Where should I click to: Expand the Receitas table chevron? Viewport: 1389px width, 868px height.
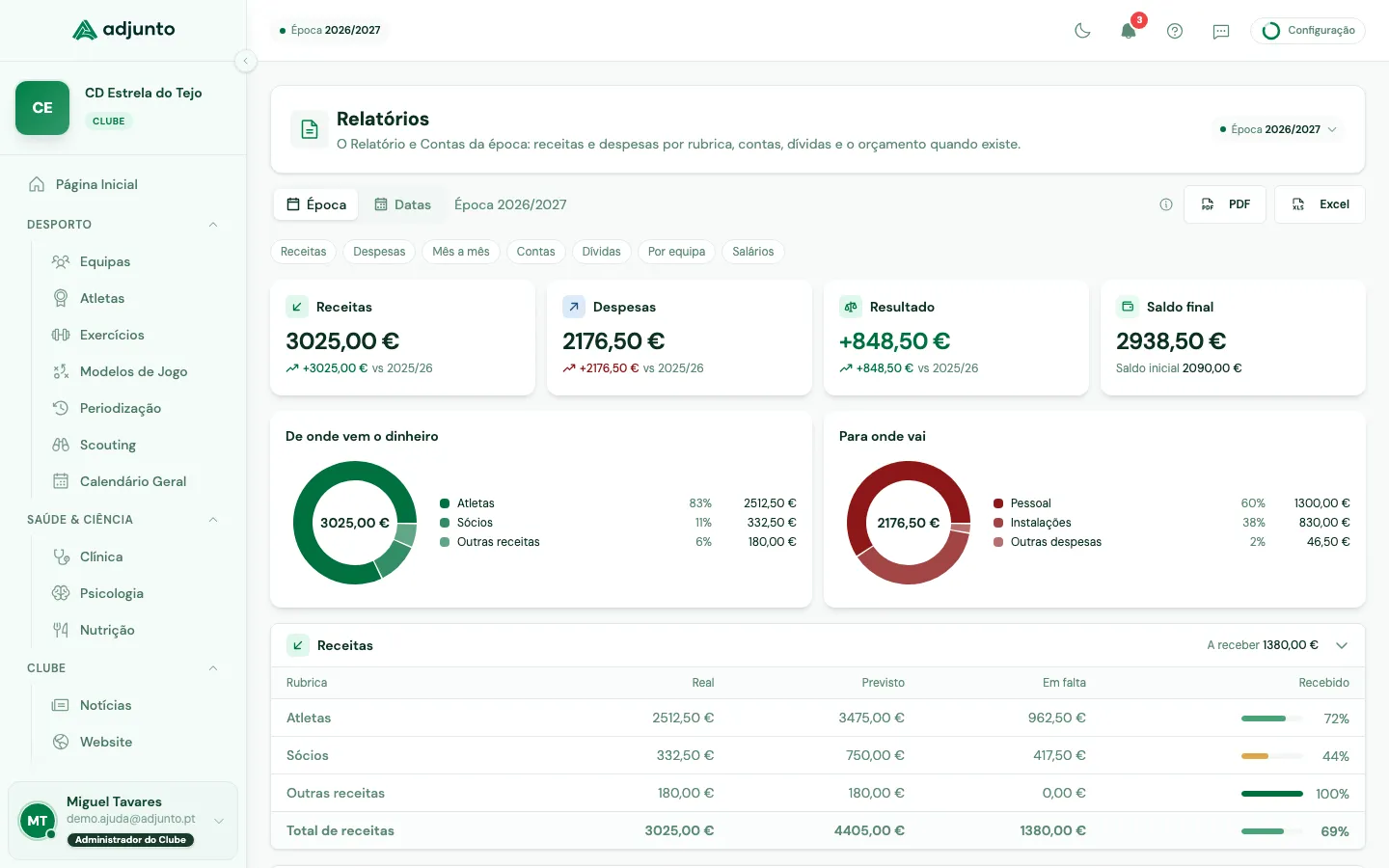1342,645
